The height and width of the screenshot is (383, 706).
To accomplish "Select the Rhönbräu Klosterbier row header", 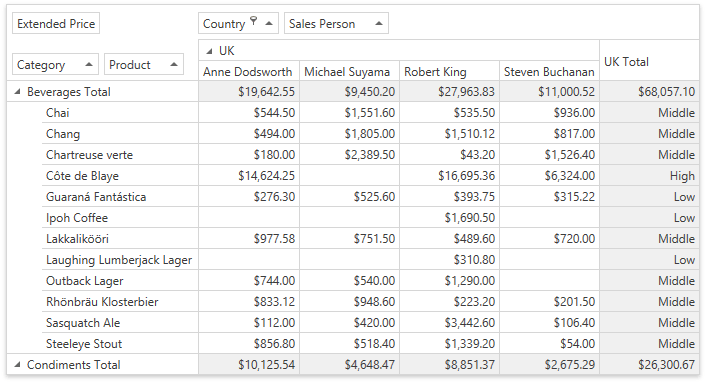I will [120, 302].
